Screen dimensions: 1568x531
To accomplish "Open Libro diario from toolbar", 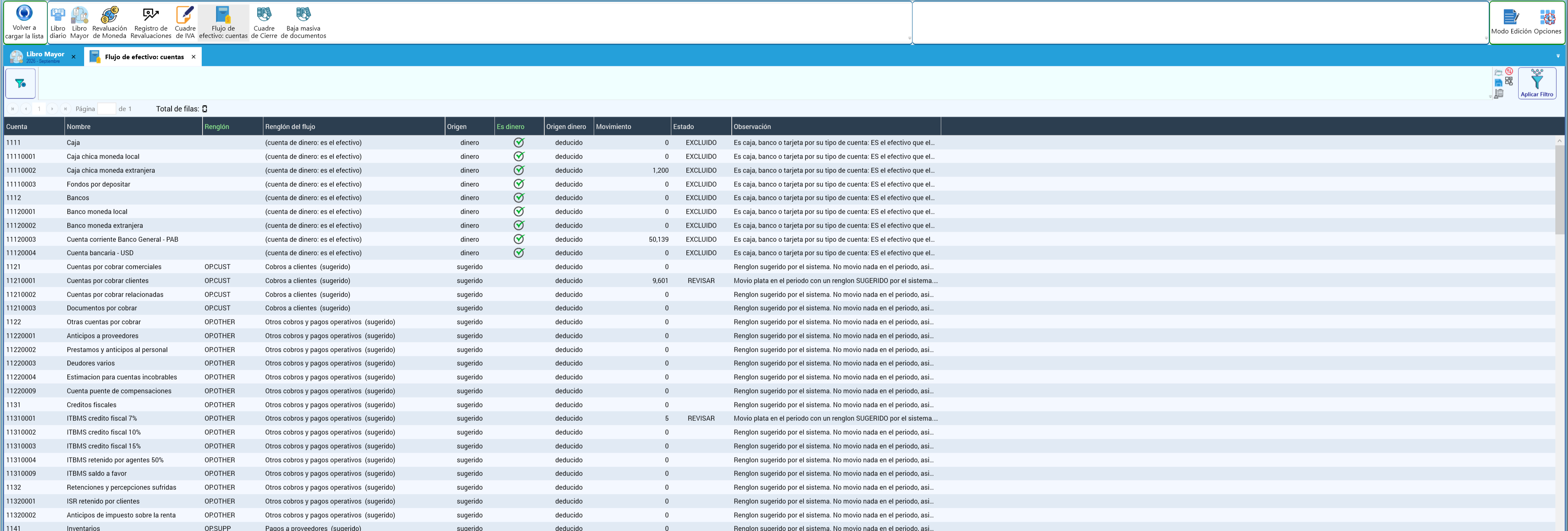I will pyautogui.click(x=58, y=22).
